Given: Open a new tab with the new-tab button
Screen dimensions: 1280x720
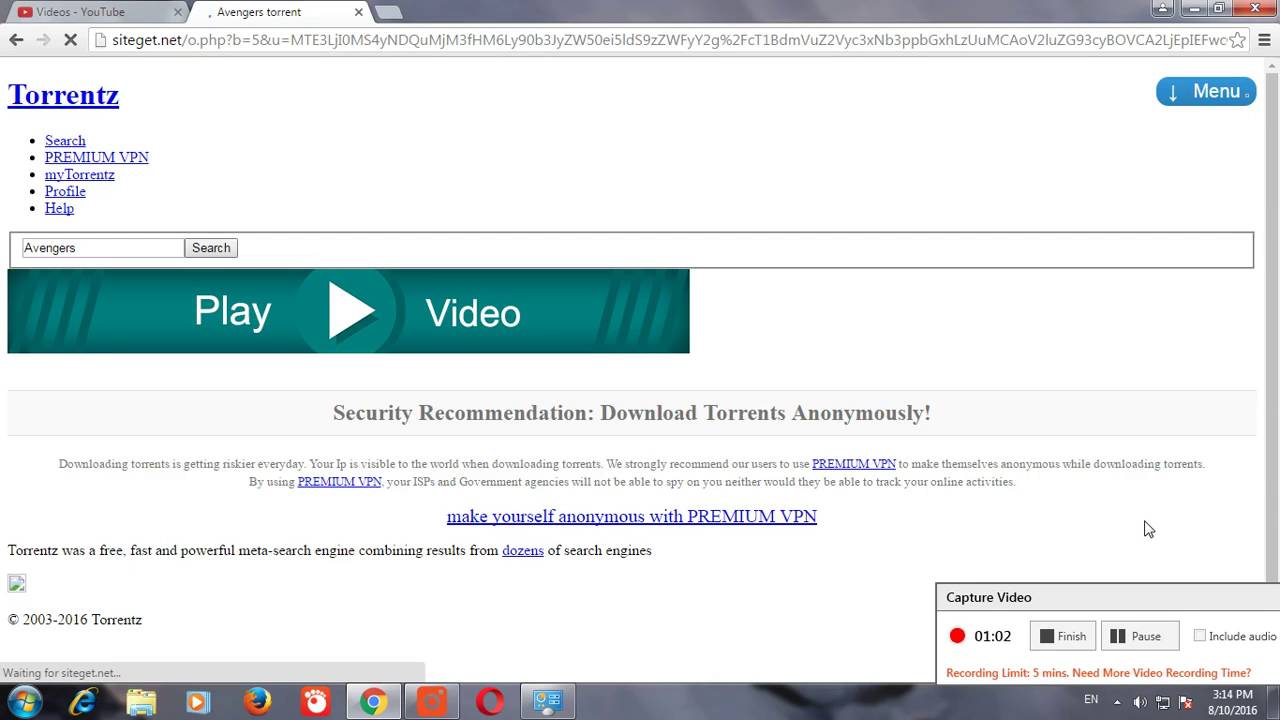Looking at the screenshot, I should point(388,12).
